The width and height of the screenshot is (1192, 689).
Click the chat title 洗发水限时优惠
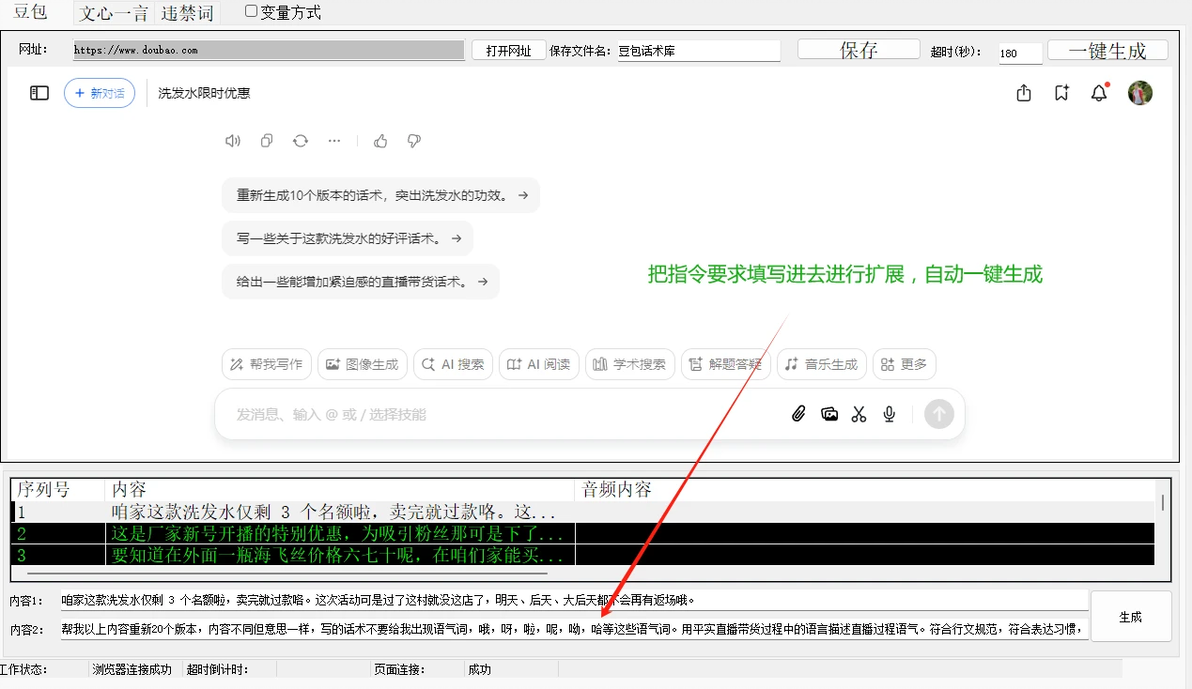point(204,93)
